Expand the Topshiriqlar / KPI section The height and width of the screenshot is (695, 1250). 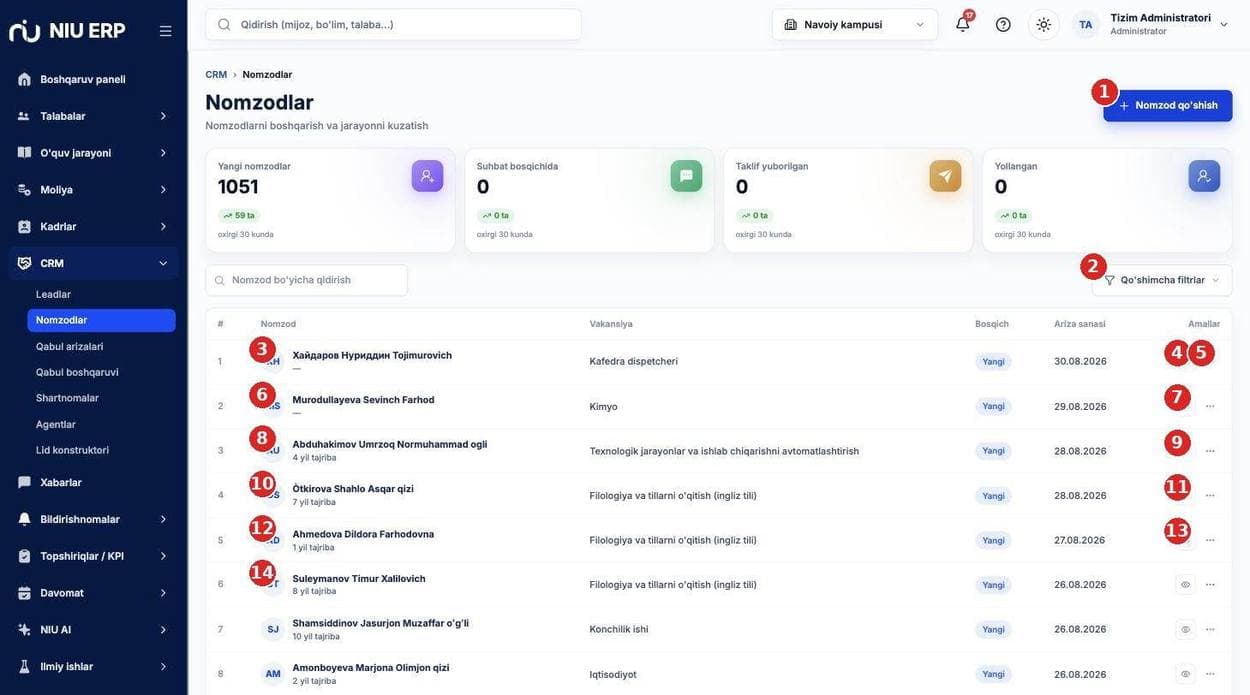pyautogui.click(x=93, y=556)
